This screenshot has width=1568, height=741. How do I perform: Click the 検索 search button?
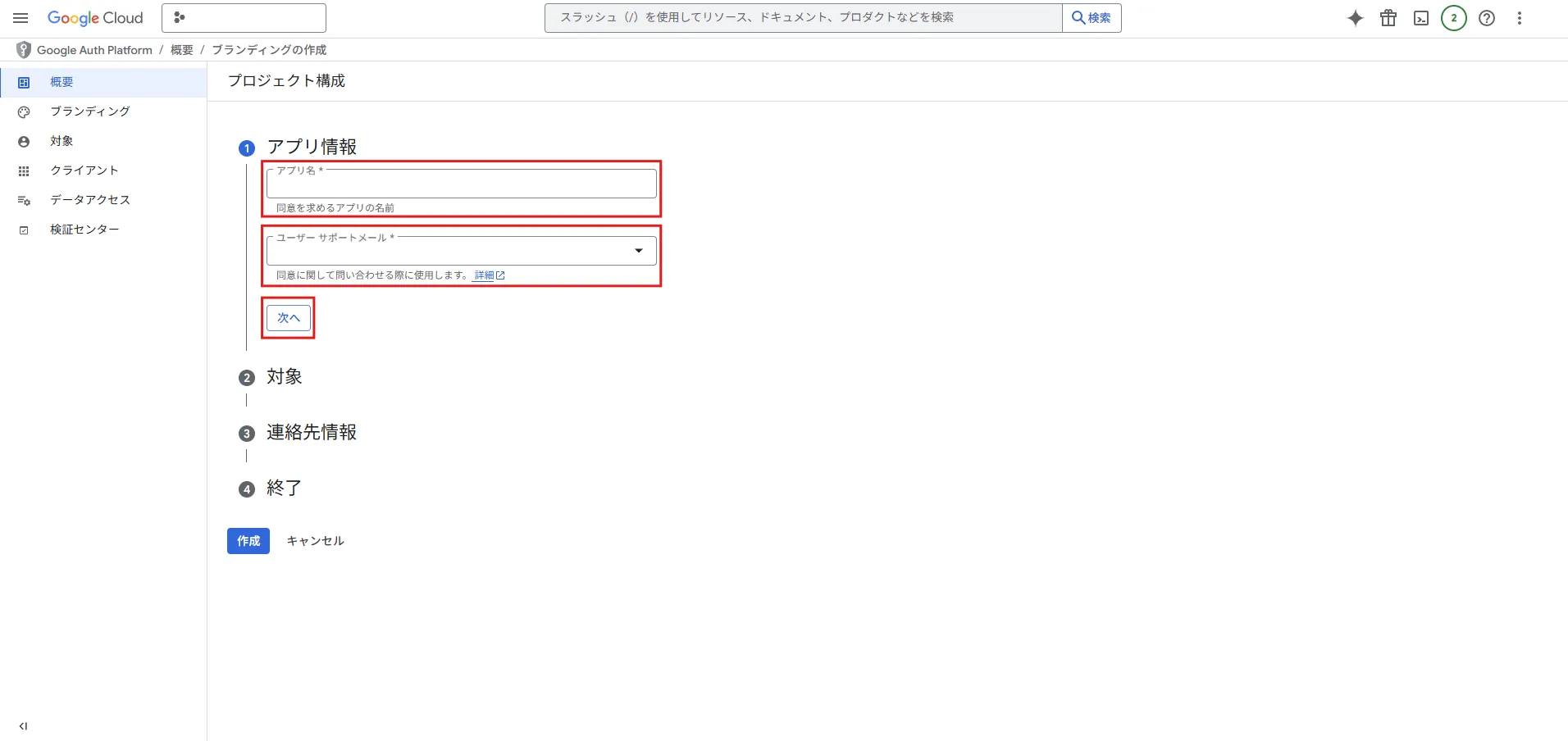(x=1092, y=17)
